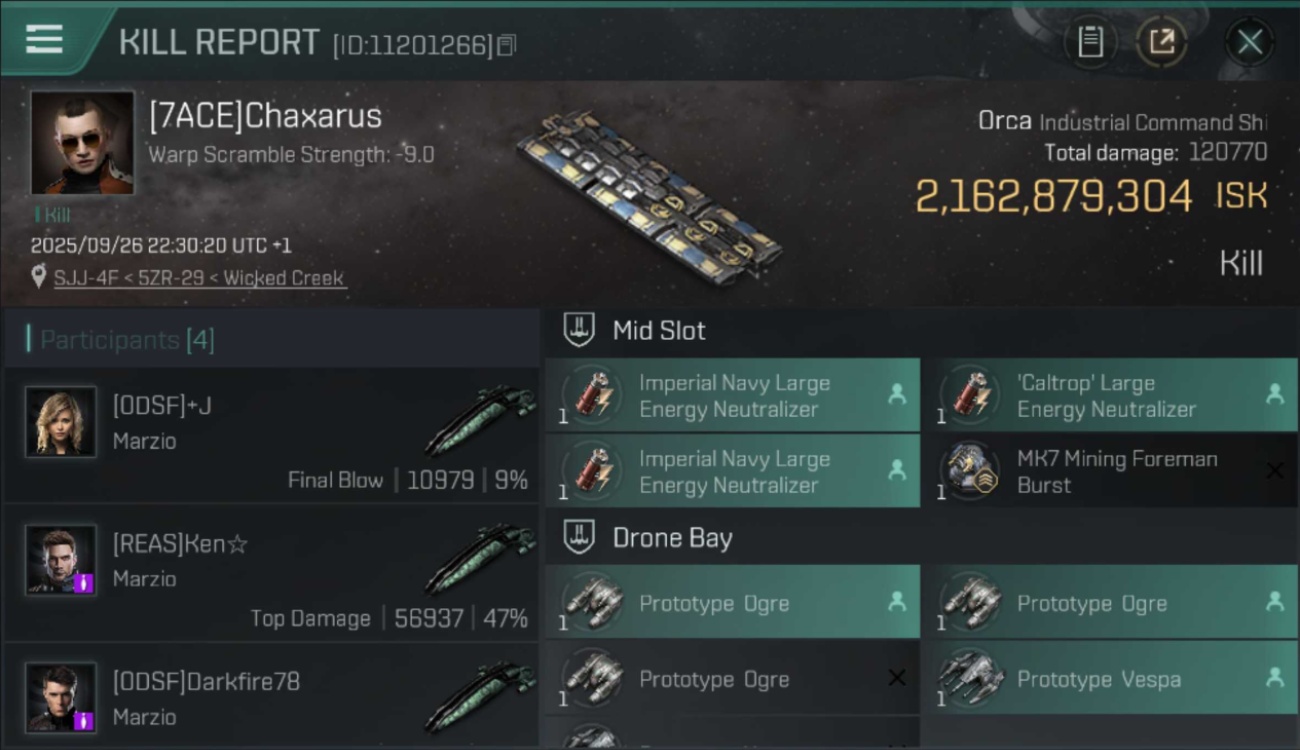Copy the kill report ID
The width and height of the screenshot is (1300, 750).
pos(507,45)
